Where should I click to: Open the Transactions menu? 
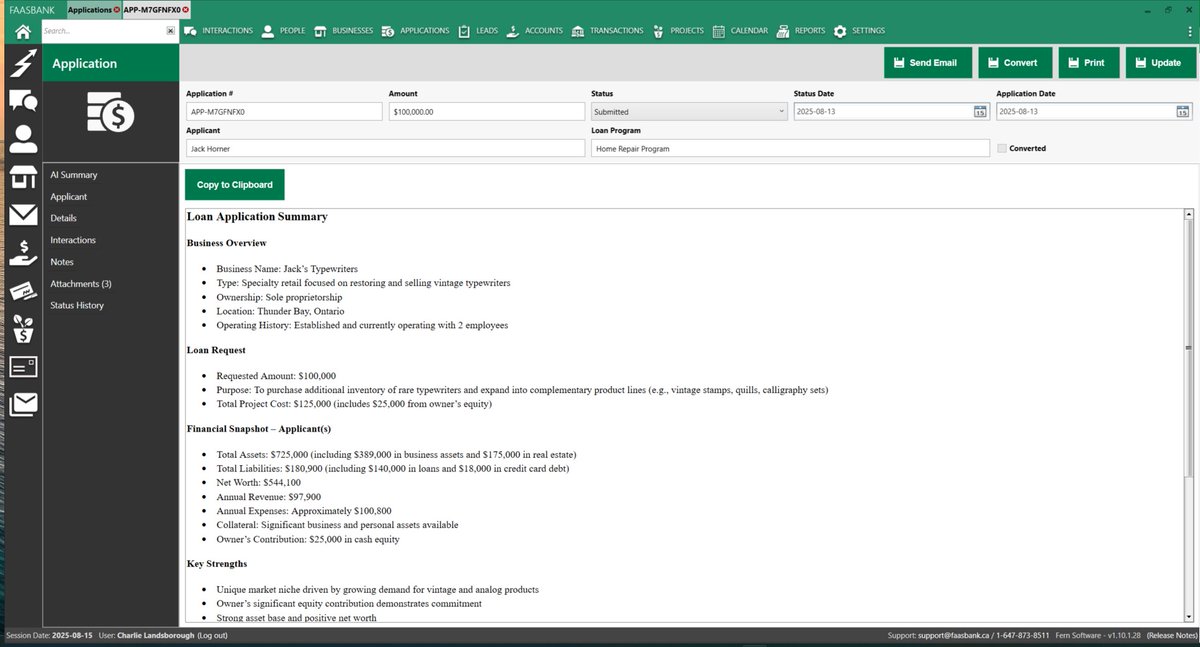pyautogui.click(x=608, y=31)
